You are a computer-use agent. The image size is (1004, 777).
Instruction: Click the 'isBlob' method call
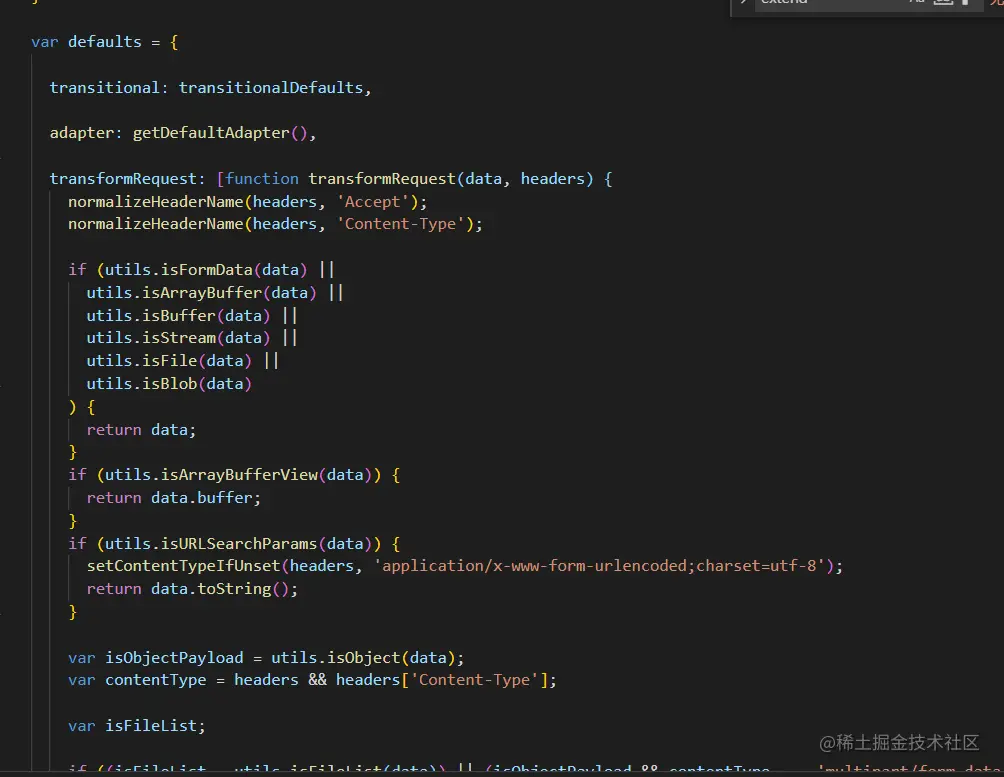(170, 384)
